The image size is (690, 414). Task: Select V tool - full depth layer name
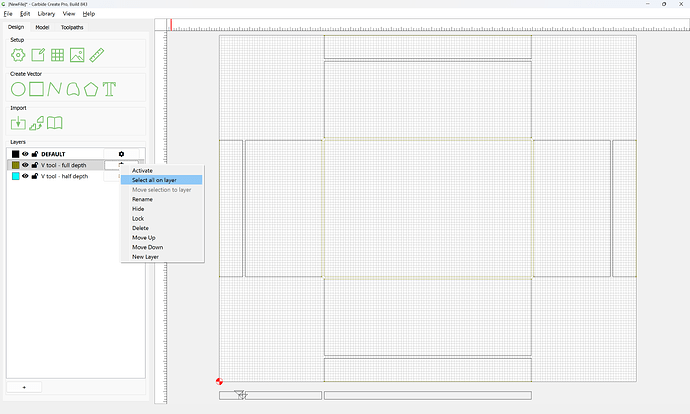coord(64,165)
